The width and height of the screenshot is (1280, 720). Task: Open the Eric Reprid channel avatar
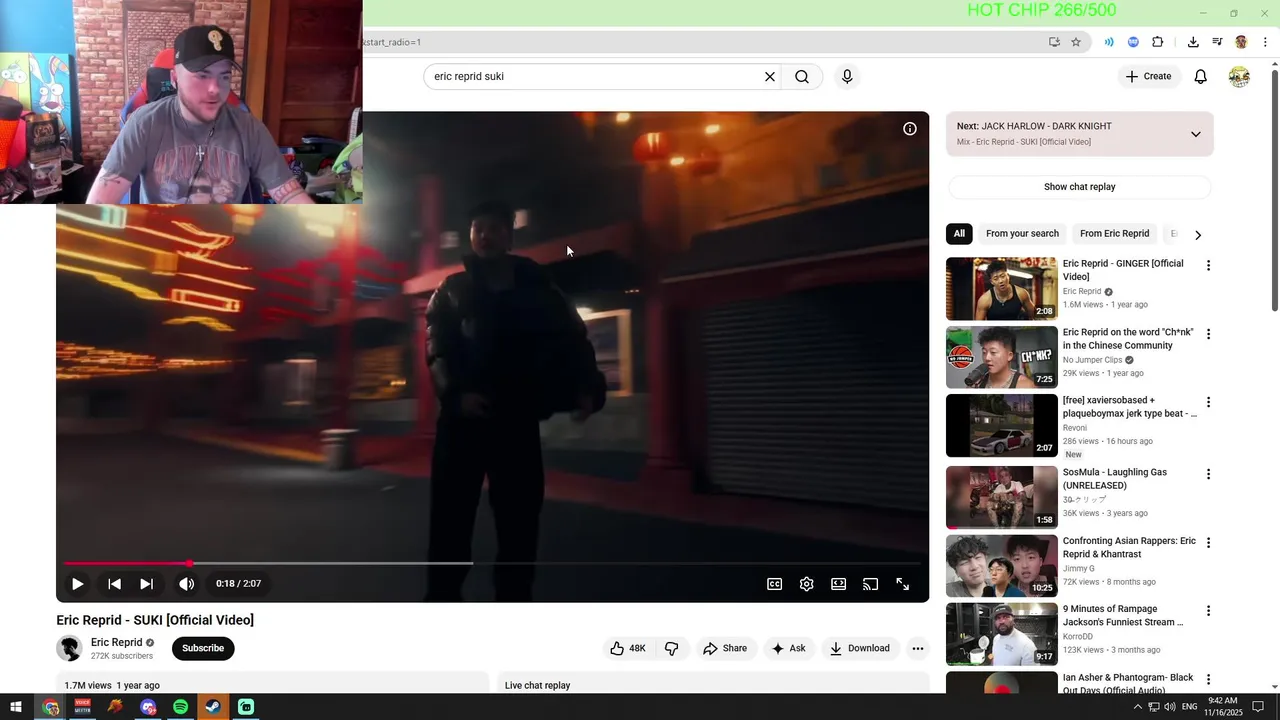click(x=69, y=649)
